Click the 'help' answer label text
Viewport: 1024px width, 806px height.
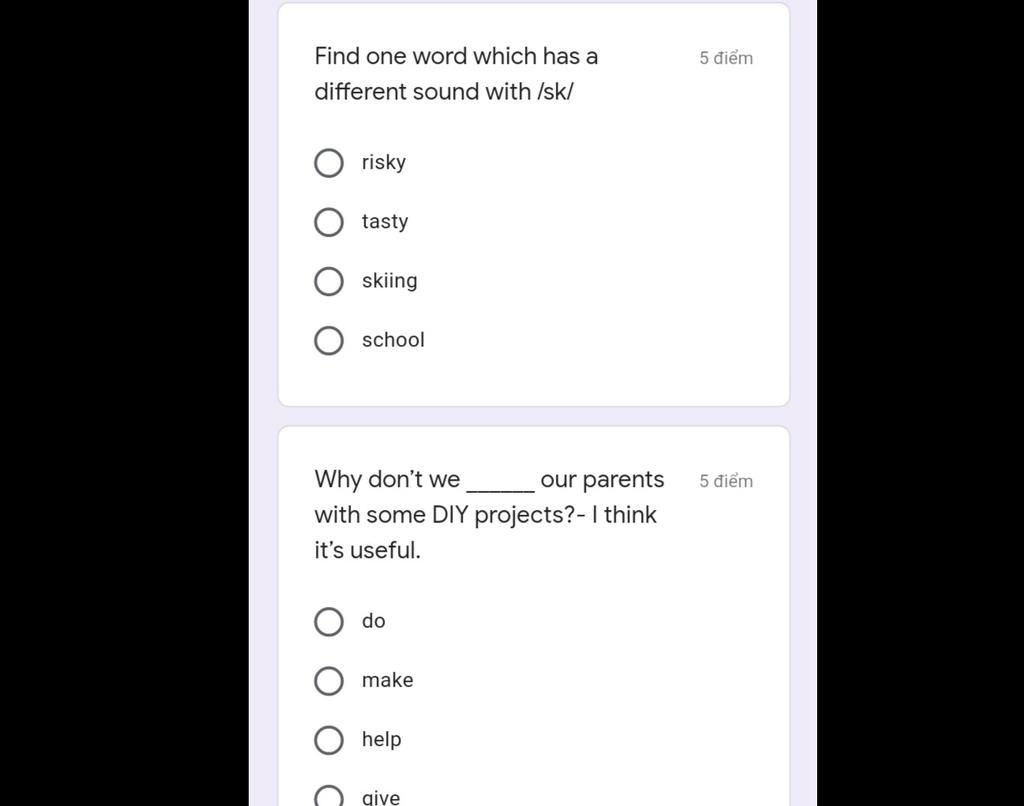(381, 739)
